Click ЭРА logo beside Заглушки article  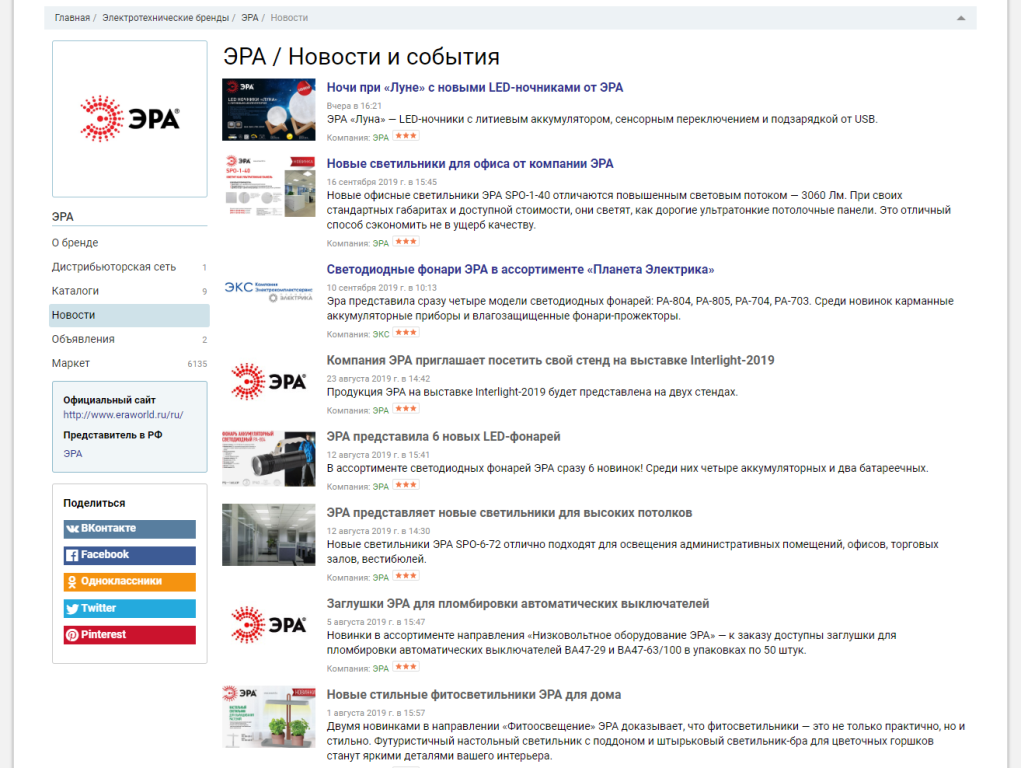[x=268, y=625]
